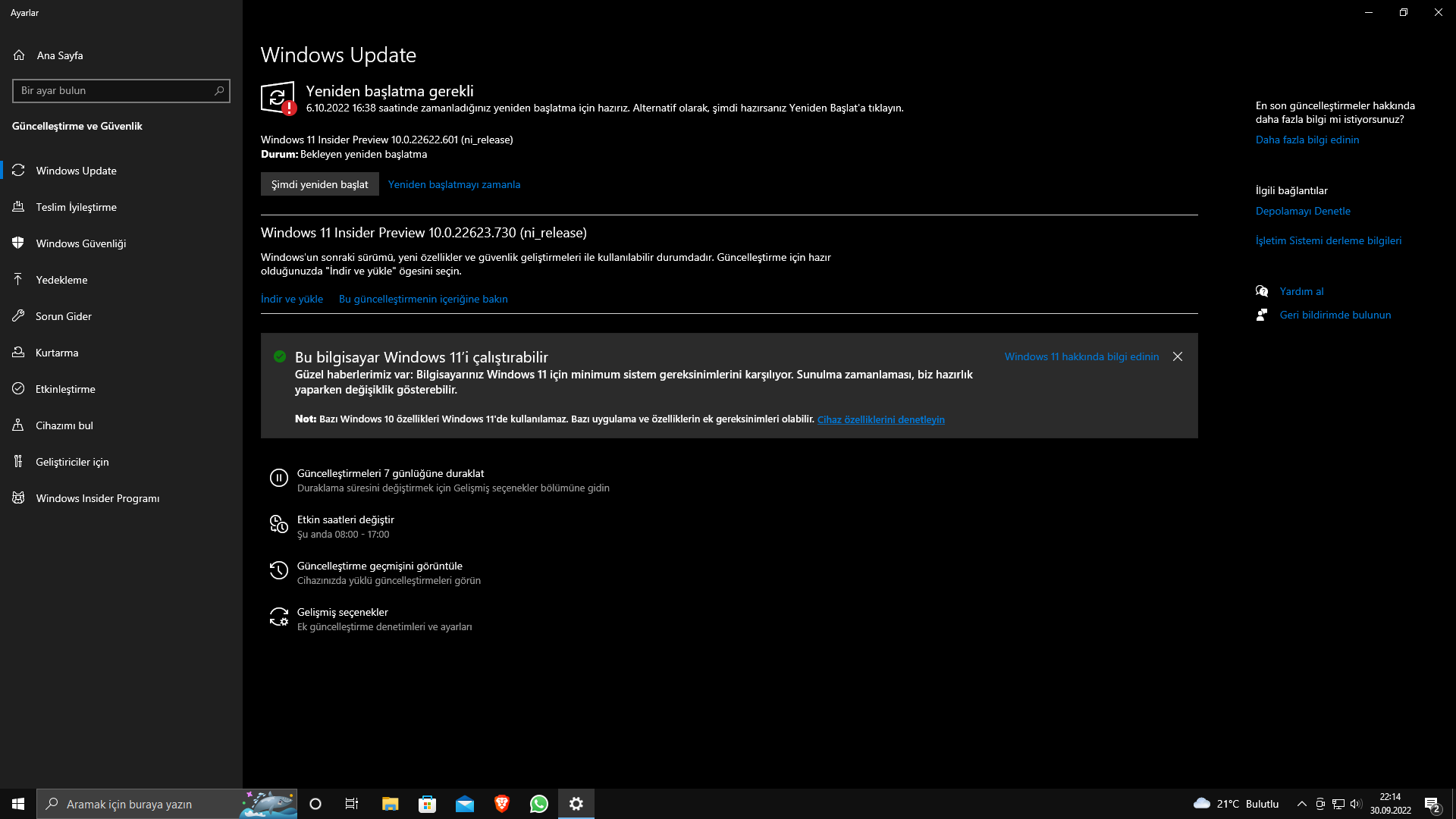Open Teslim İyileştirme settings page
The width and height of the screenshot is (1456, 819).
click(x=76, y=207)
